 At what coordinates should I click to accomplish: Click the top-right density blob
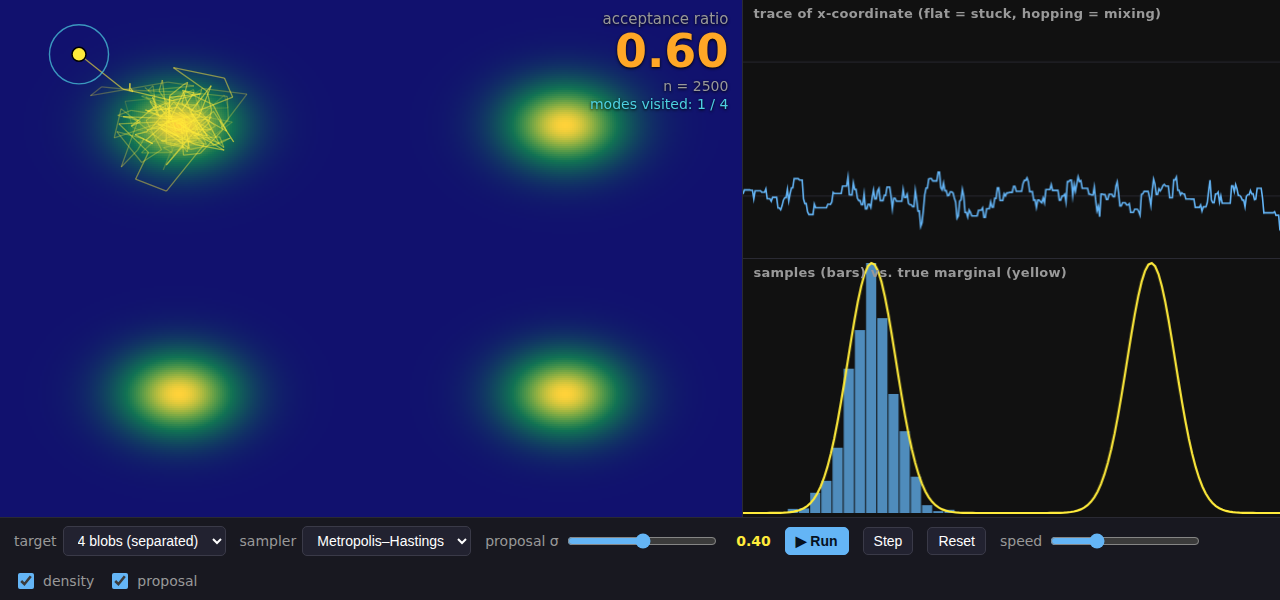coord(563,125)
